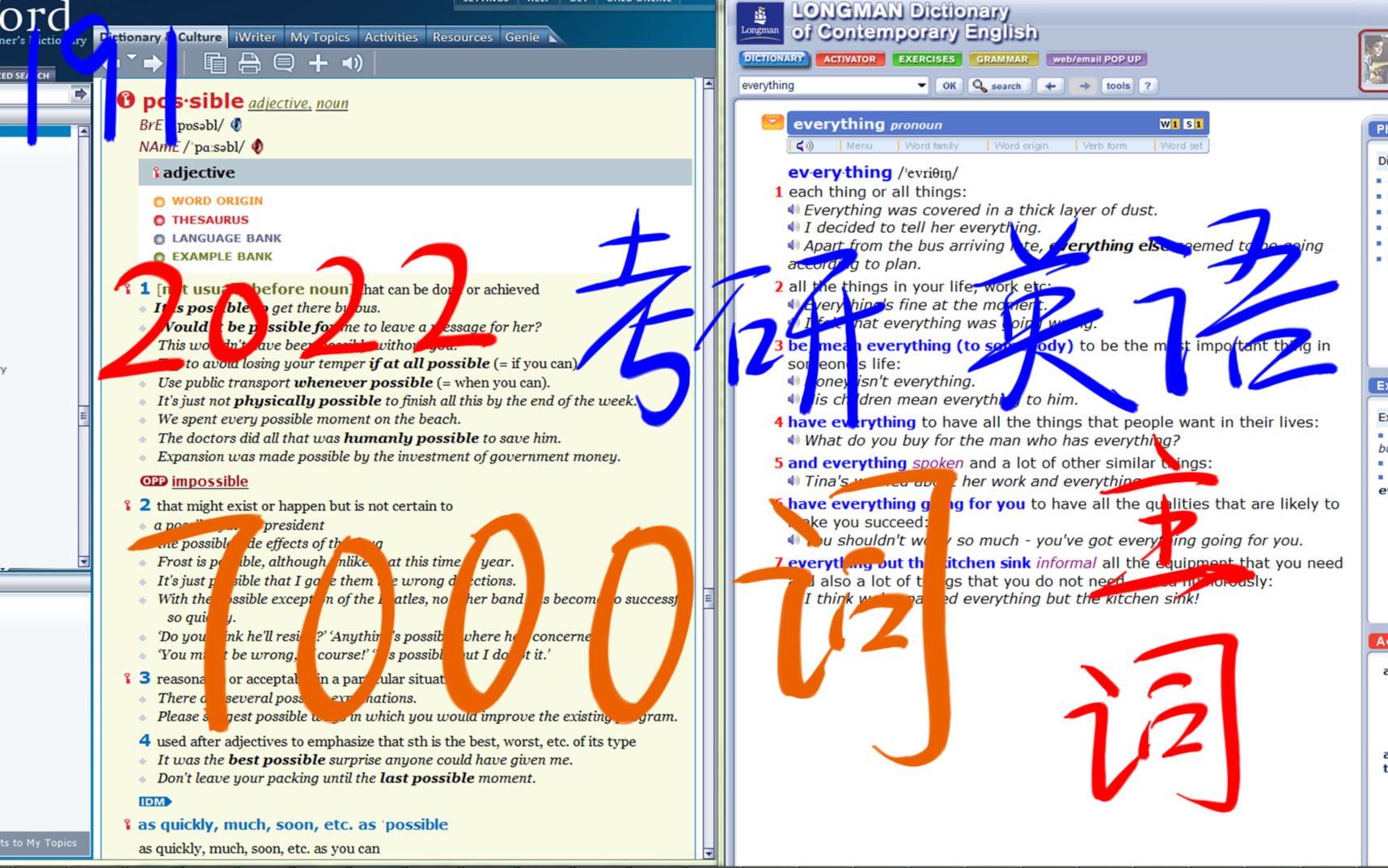Click Longman magnifier search button
1388x868 pixels.
(998, 86)
